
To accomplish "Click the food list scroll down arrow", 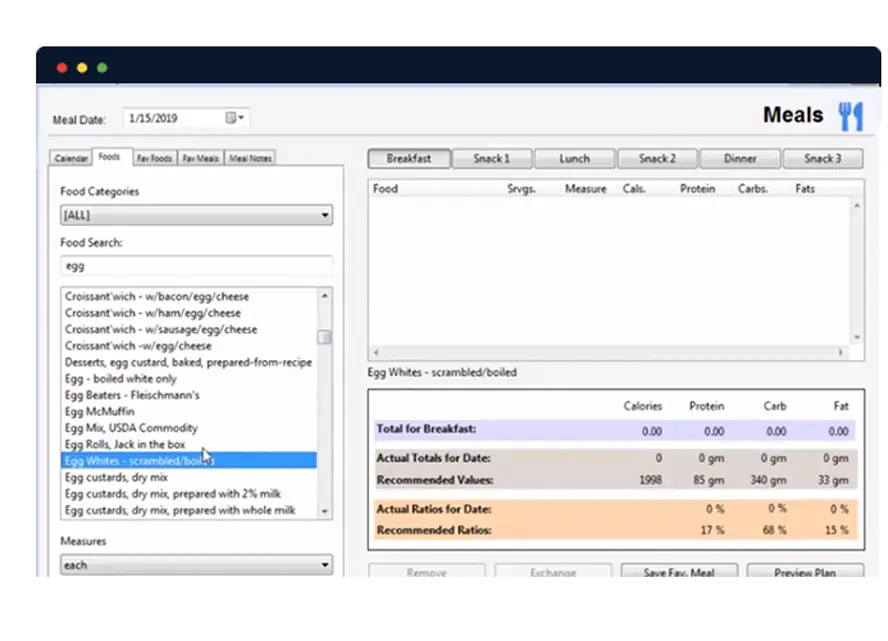I will pyautogui.click(x=324, y=511).
